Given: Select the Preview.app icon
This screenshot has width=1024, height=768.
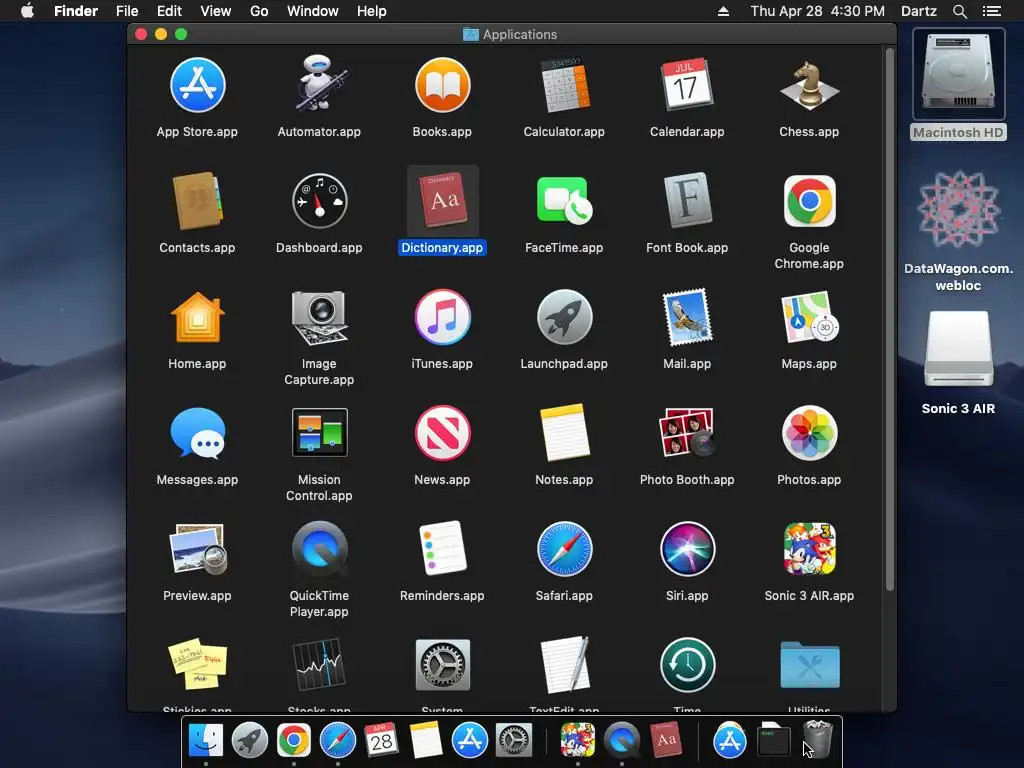Looking at the screenshot, I should pos(197,549).
